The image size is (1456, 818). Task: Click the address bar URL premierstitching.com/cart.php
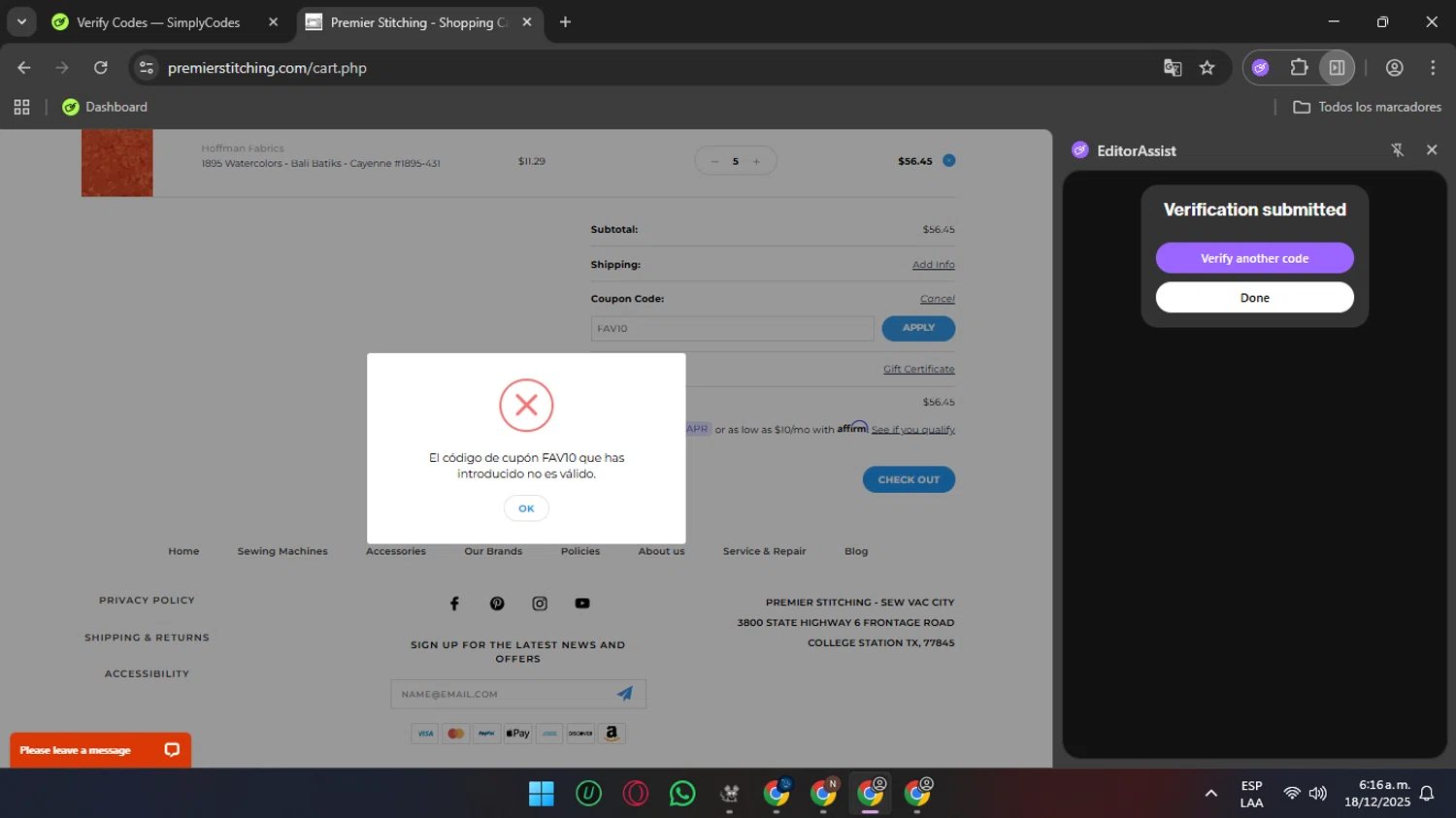pyautogui.click(x=267, y=68)
